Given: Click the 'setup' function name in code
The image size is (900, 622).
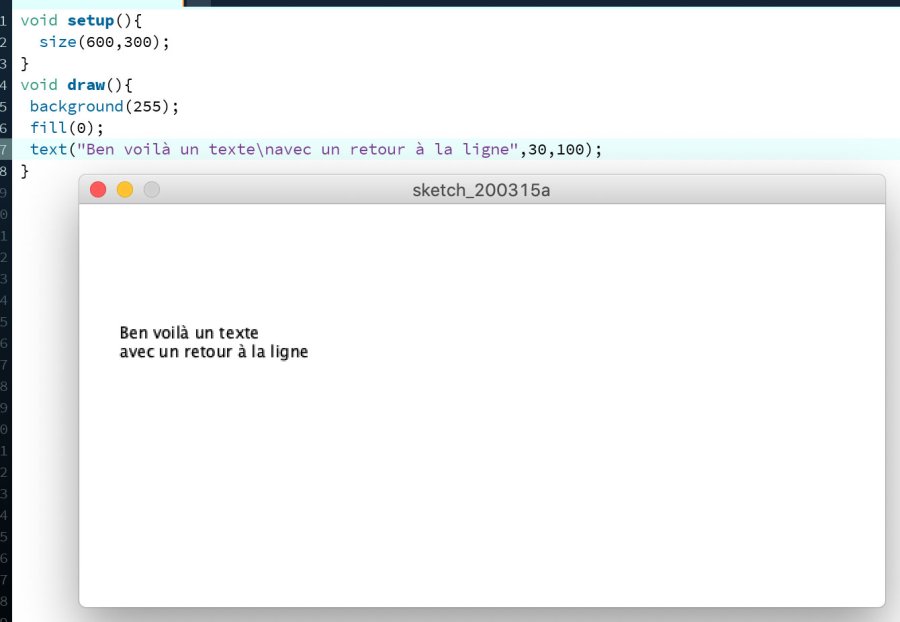Looking at the screenshot, I should (x=90, y=20).
